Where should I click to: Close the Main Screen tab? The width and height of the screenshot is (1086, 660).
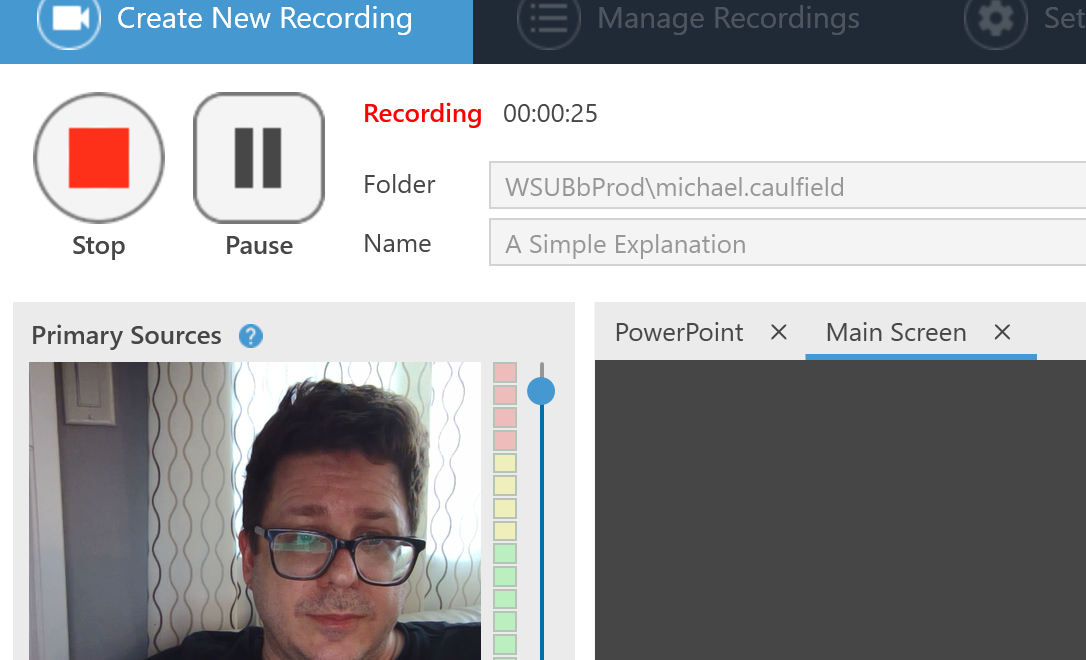tap(1002, 332)
